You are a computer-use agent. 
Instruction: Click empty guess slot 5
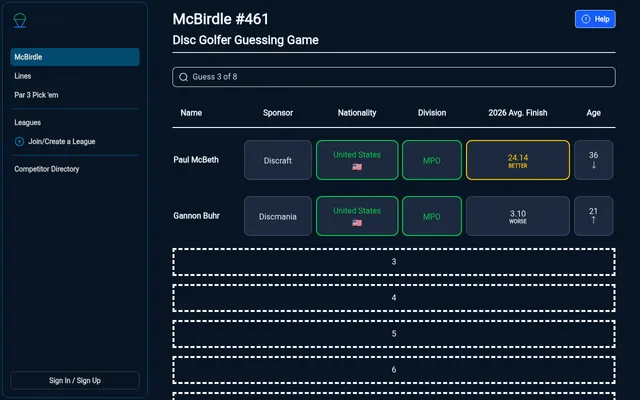pos(394,334)
